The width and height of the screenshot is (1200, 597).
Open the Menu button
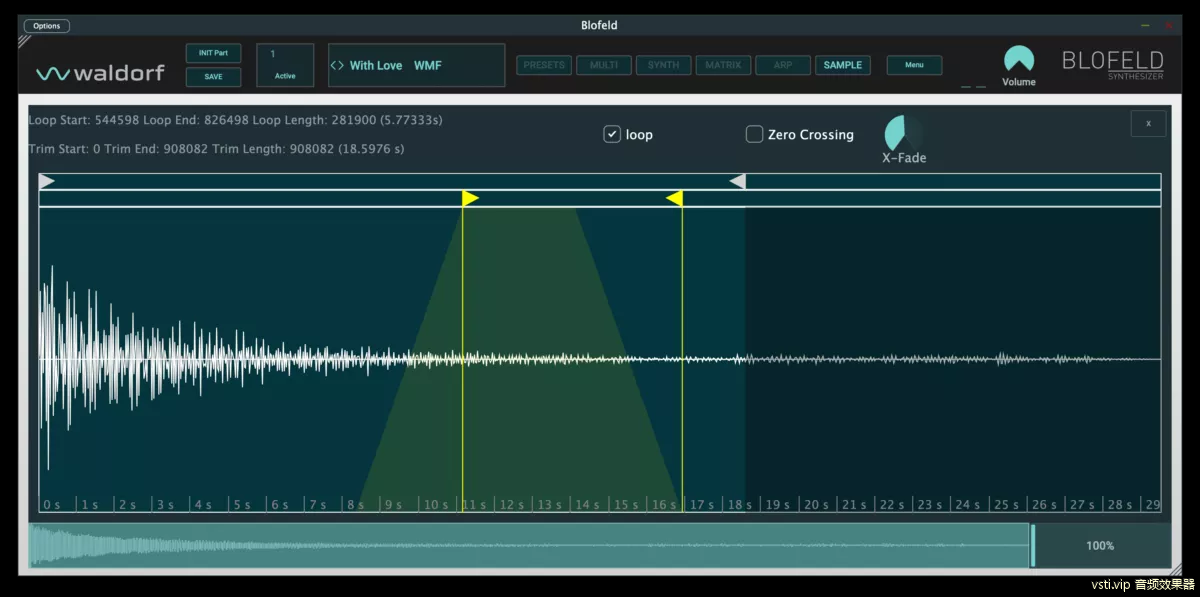pyautogui.click(x=914, y=65)
